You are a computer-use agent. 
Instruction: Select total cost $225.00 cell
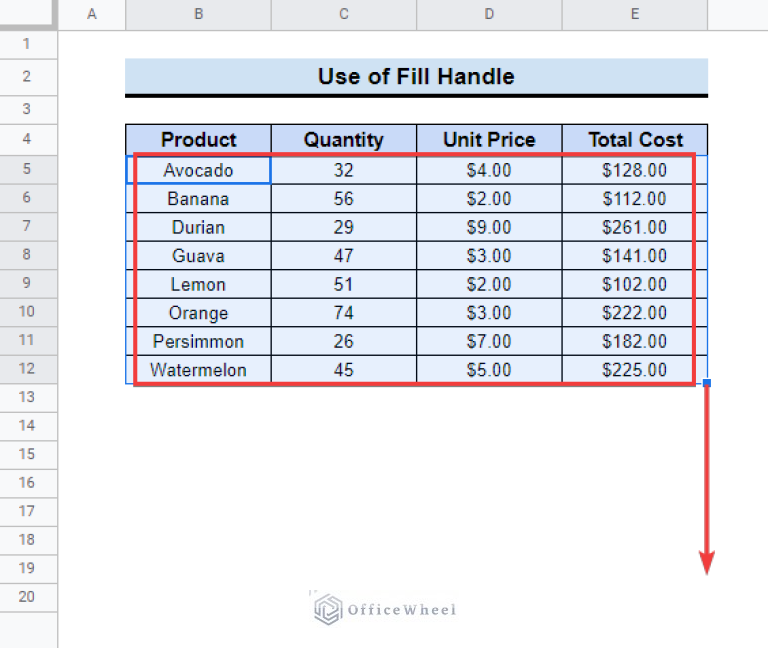click(x=635, y=369)
